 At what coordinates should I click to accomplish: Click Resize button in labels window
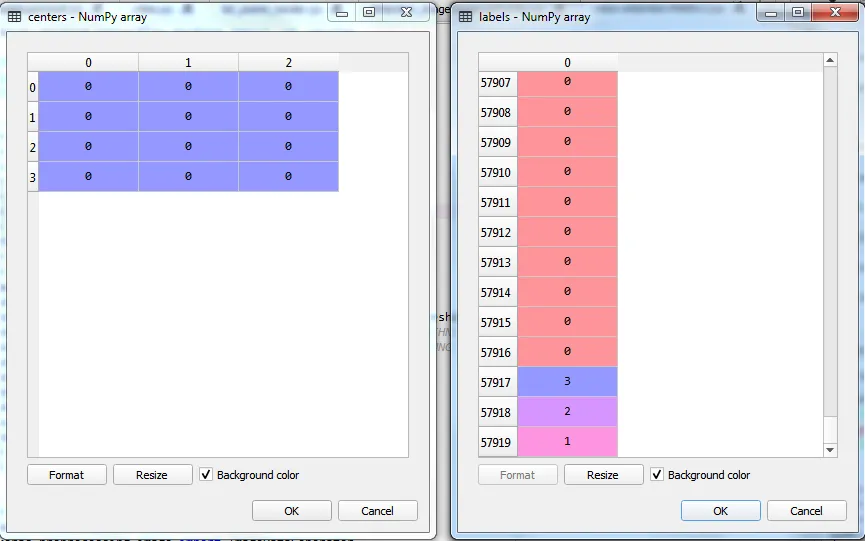click(x=603, y=475)
